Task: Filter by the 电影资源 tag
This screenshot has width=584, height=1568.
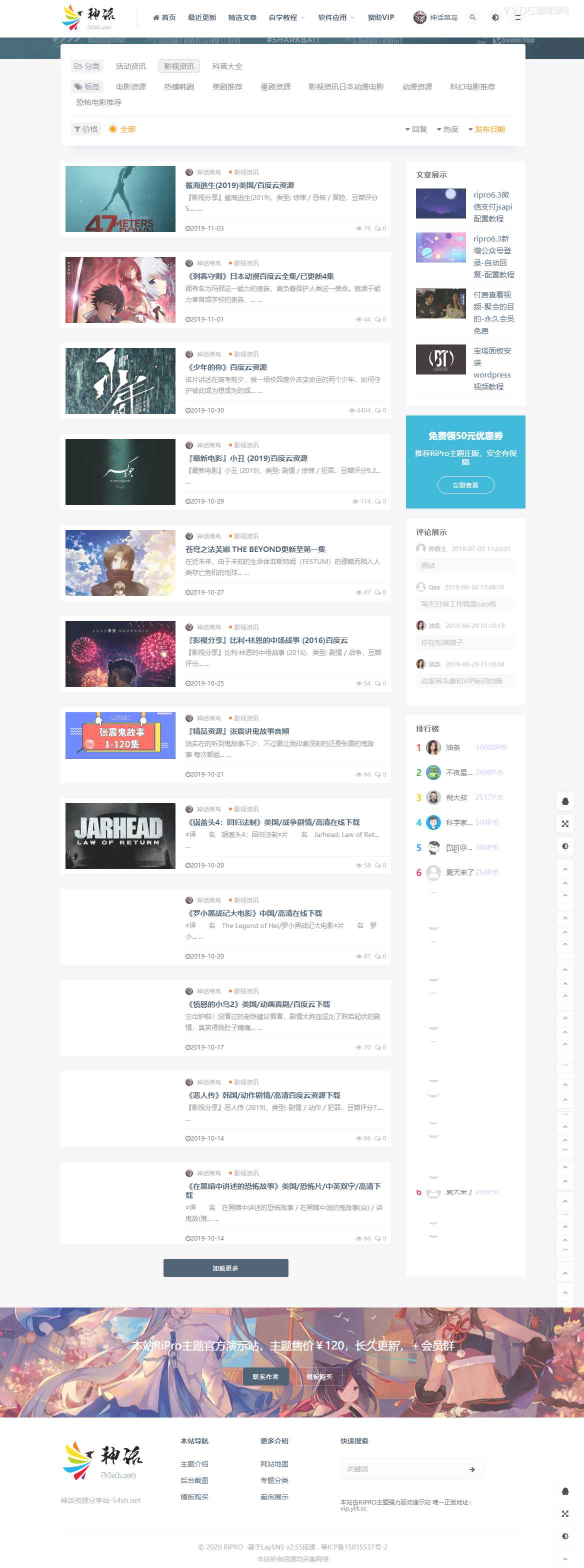Action: point(131,87)
